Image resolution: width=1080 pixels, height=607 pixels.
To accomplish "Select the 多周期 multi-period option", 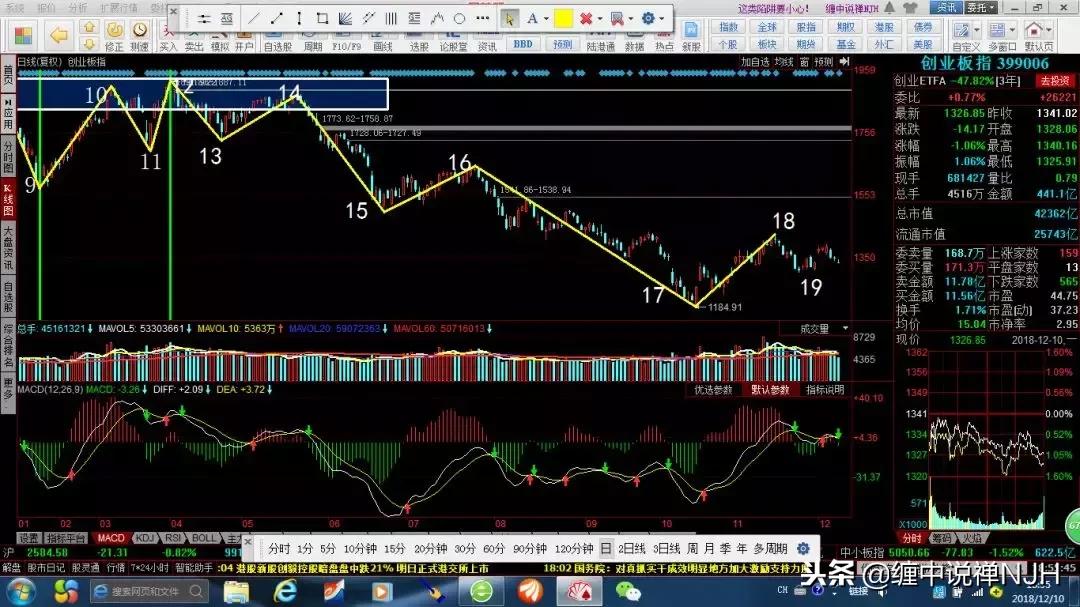I will coord(770,548).
